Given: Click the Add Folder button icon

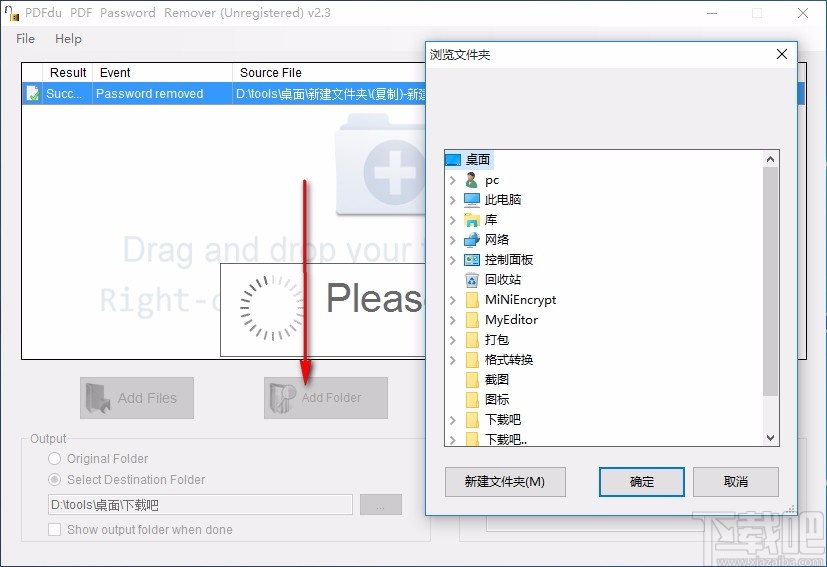Looking at the screenshot, I should tap(282, 398).
